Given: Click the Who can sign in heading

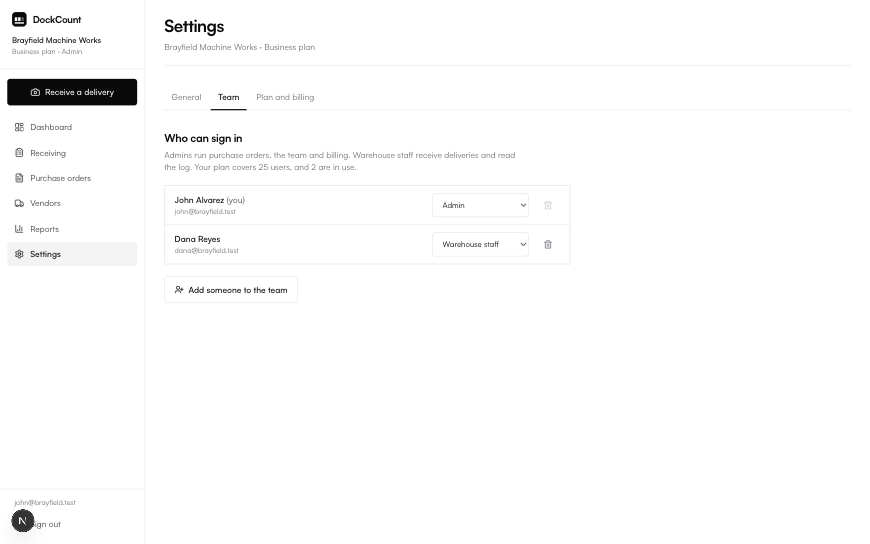Looking at the screenshot, I should pos(203,138).
